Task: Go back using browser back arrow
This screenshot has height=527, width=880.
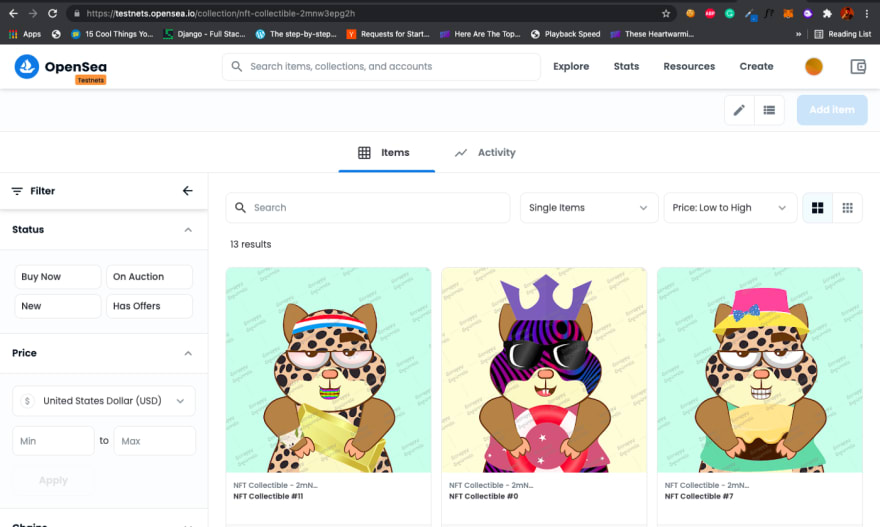Action: point(13,13)
